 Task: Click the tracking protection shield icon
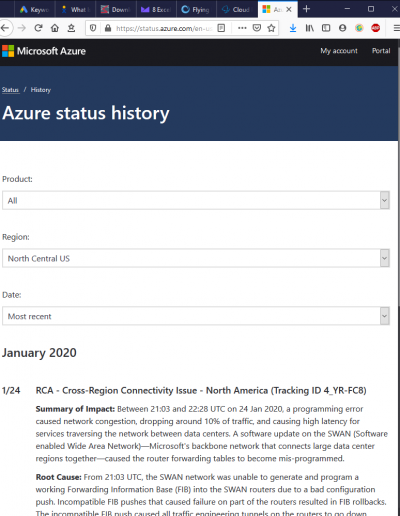coord(93,28)
